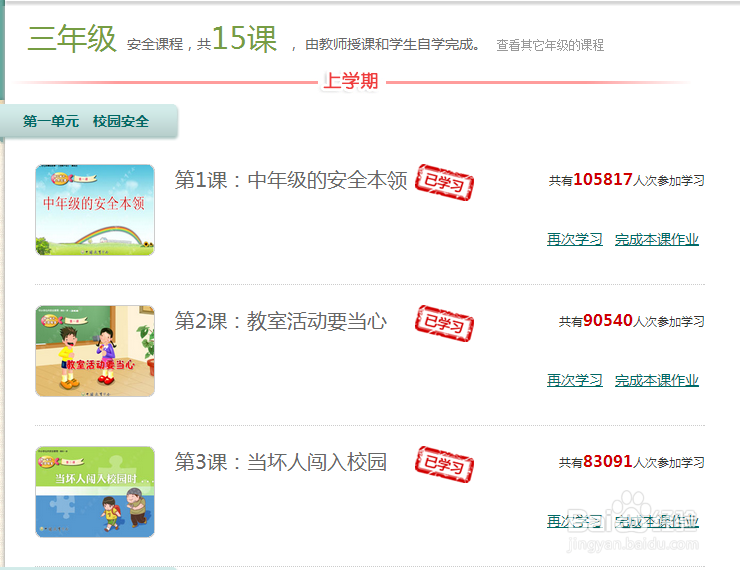
Task: Open lesson title 第3课:当坏人闯入校园
Action: tap(281, 461)
